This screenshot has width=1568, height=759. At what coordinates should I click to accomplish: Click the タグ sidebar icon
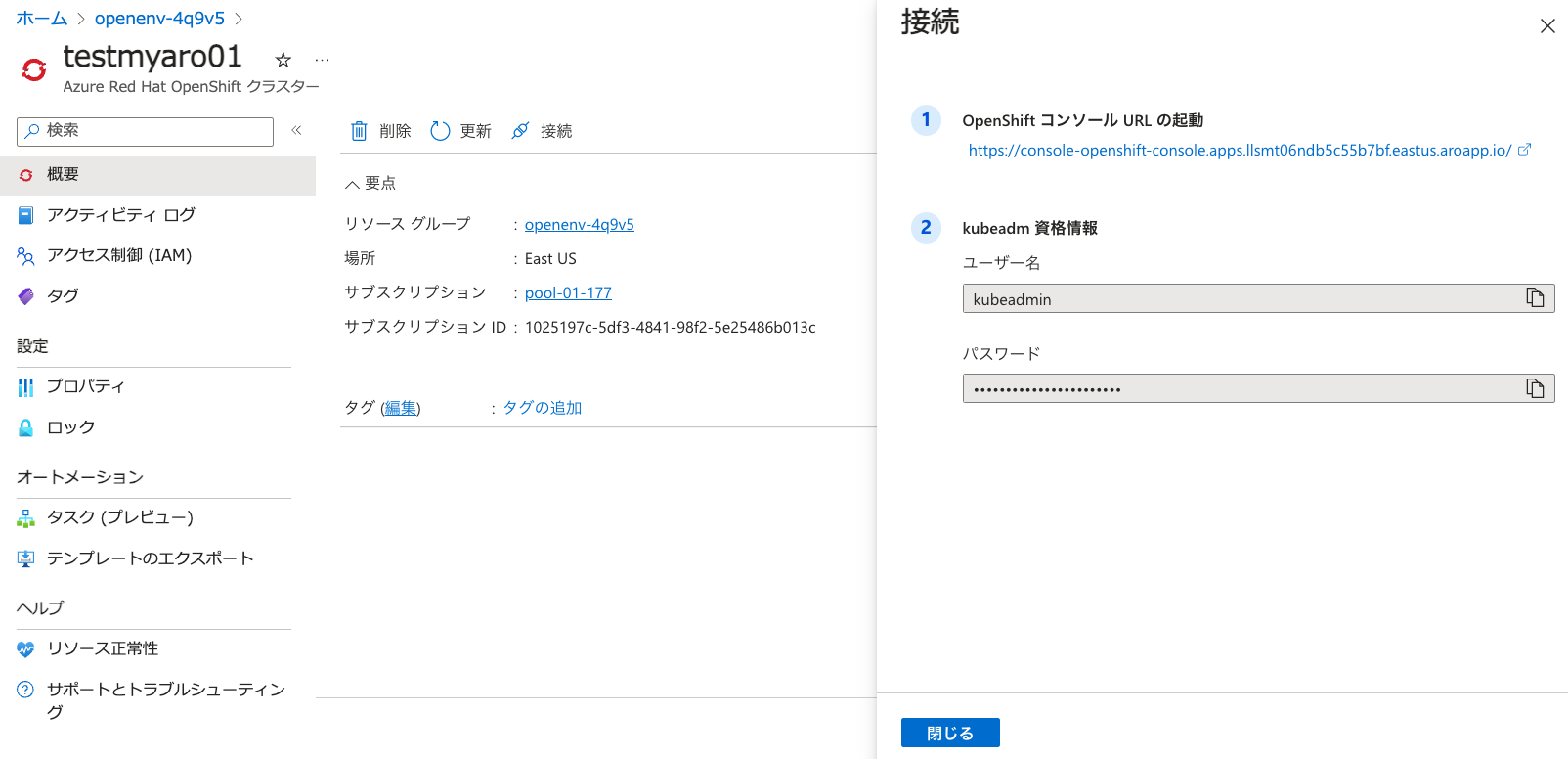(26, 296)
